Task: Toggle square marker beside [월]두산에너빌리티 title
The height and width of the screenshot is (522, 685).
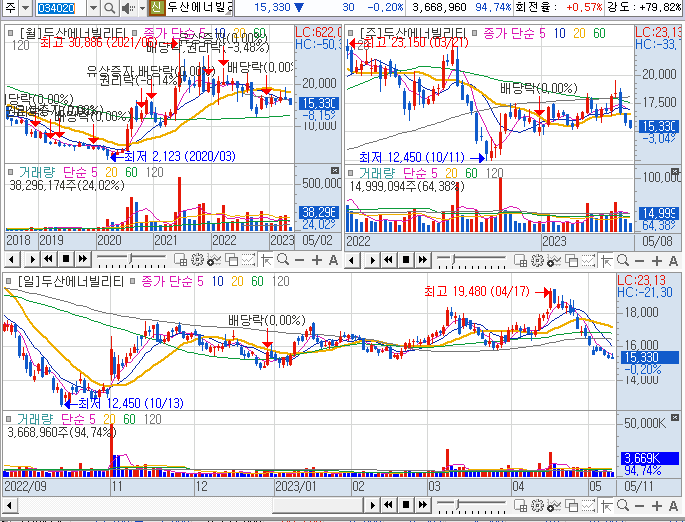Action: coord(10,32)
